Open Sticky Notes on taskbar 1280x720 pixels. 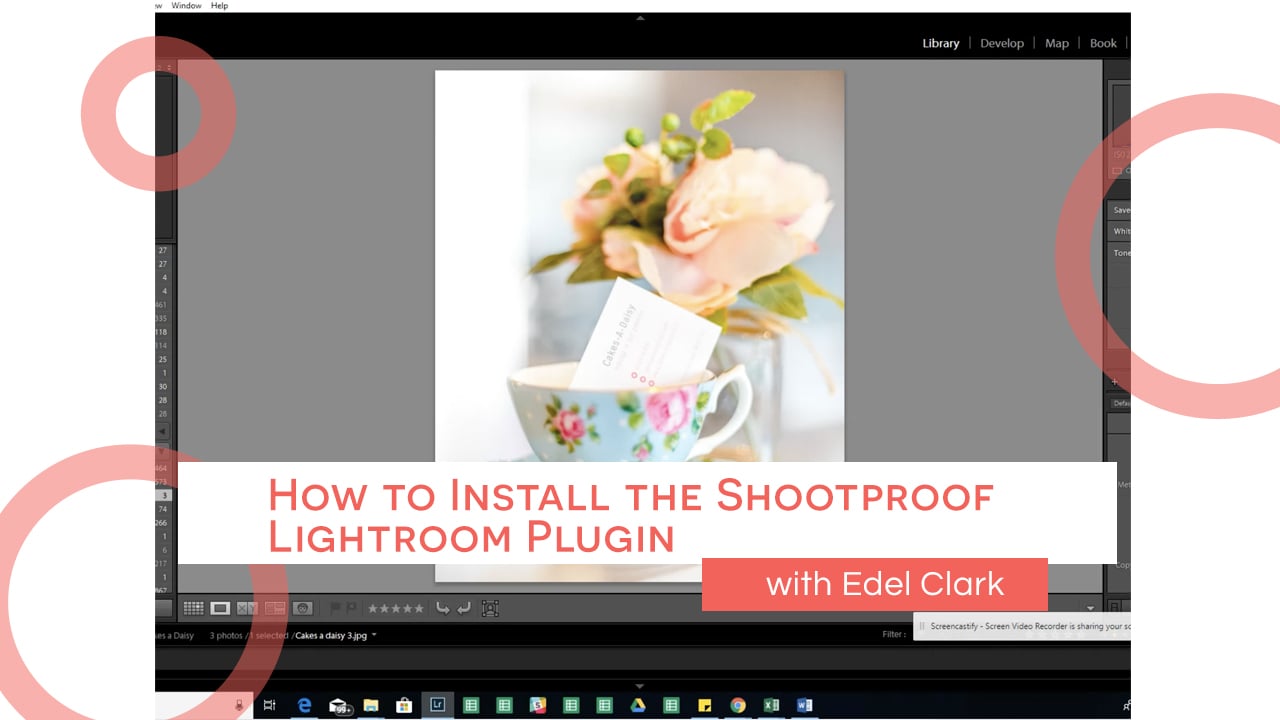tap(704, 705)
